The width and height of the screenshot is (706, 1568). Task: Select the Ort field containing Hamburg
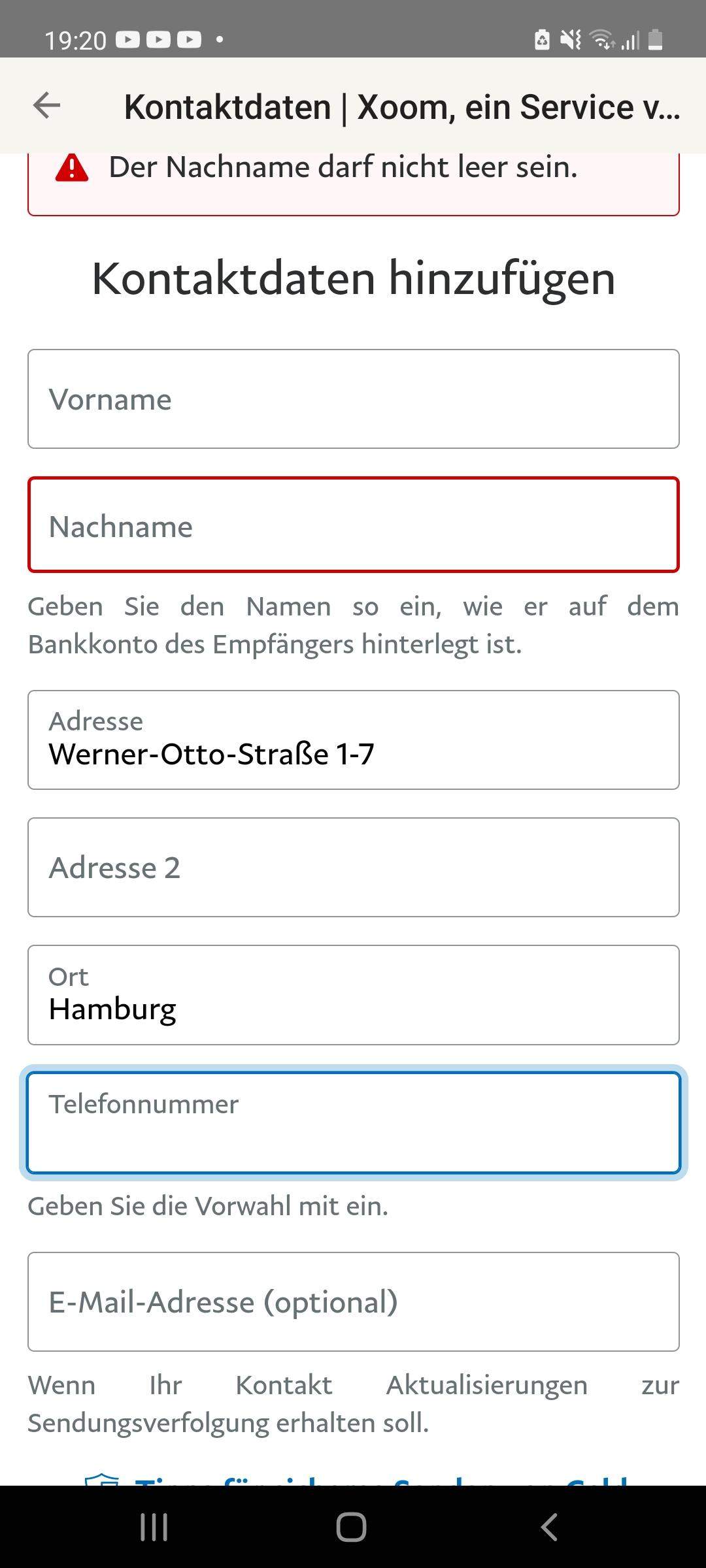pyautogui.click(x=353, y=993)
